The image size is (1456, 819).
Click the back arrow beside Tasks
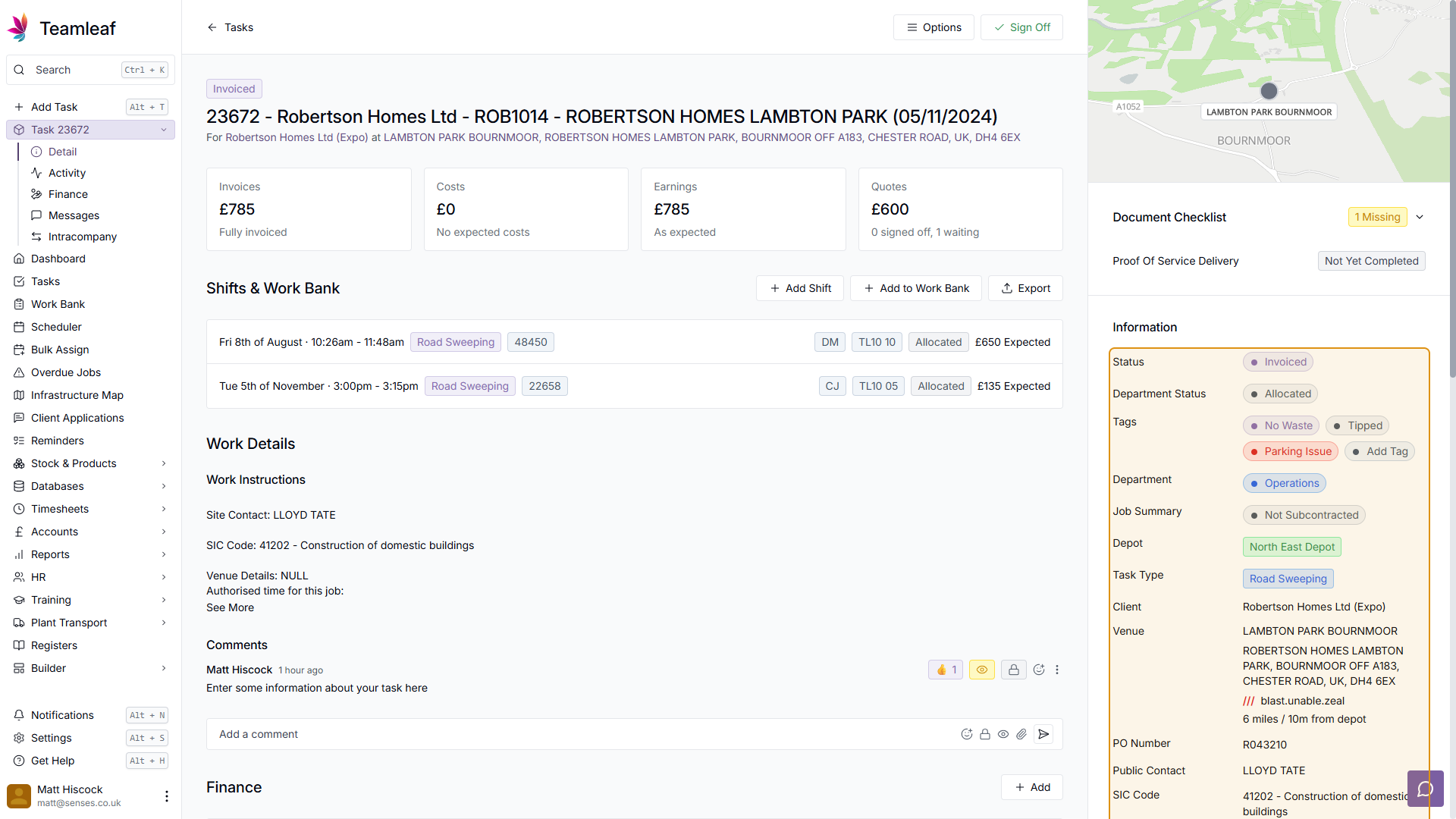(212, 27)
